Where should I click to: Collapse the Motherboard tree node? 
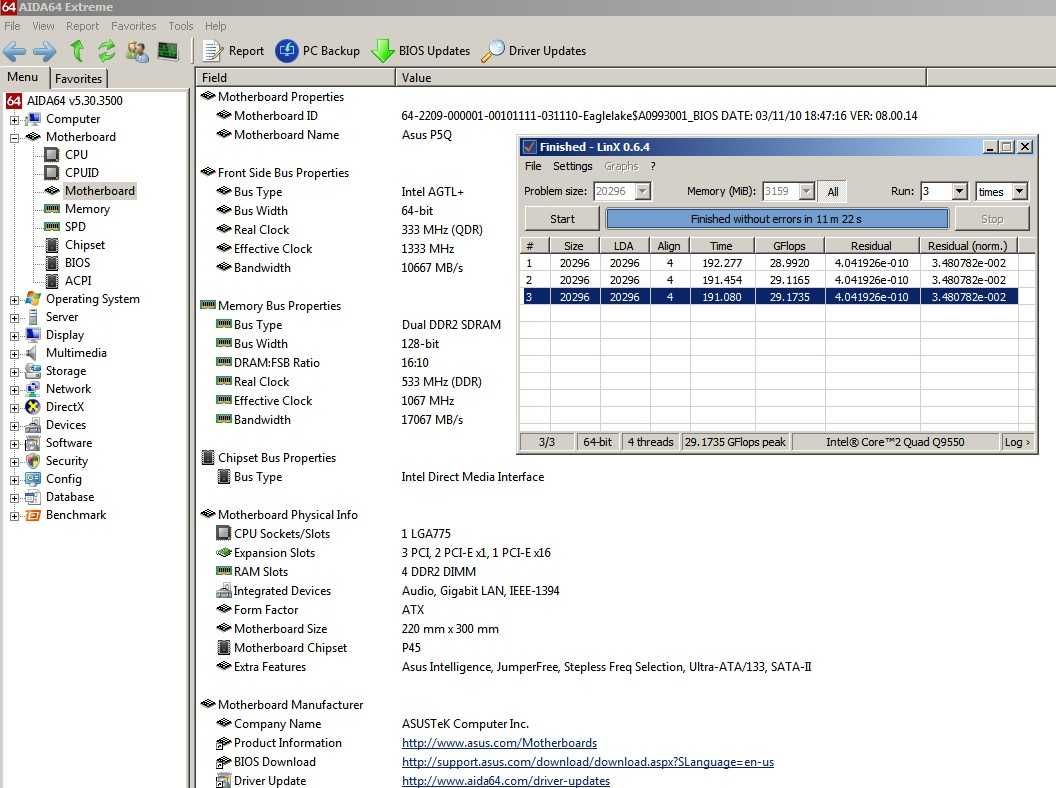pyautogui.click(x=15, y=137)
